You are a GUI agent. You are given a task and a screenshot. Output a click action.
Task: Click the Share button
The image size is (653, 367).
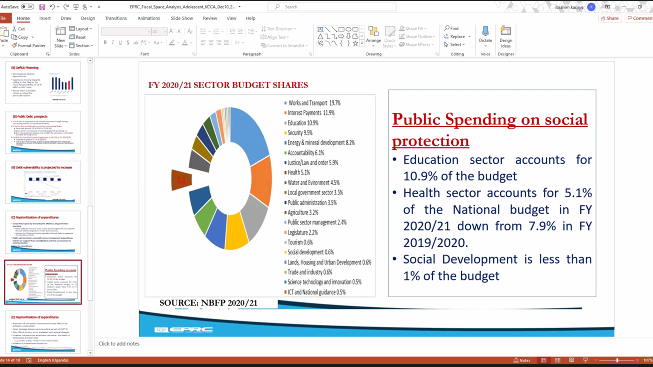tap(610, 18)
